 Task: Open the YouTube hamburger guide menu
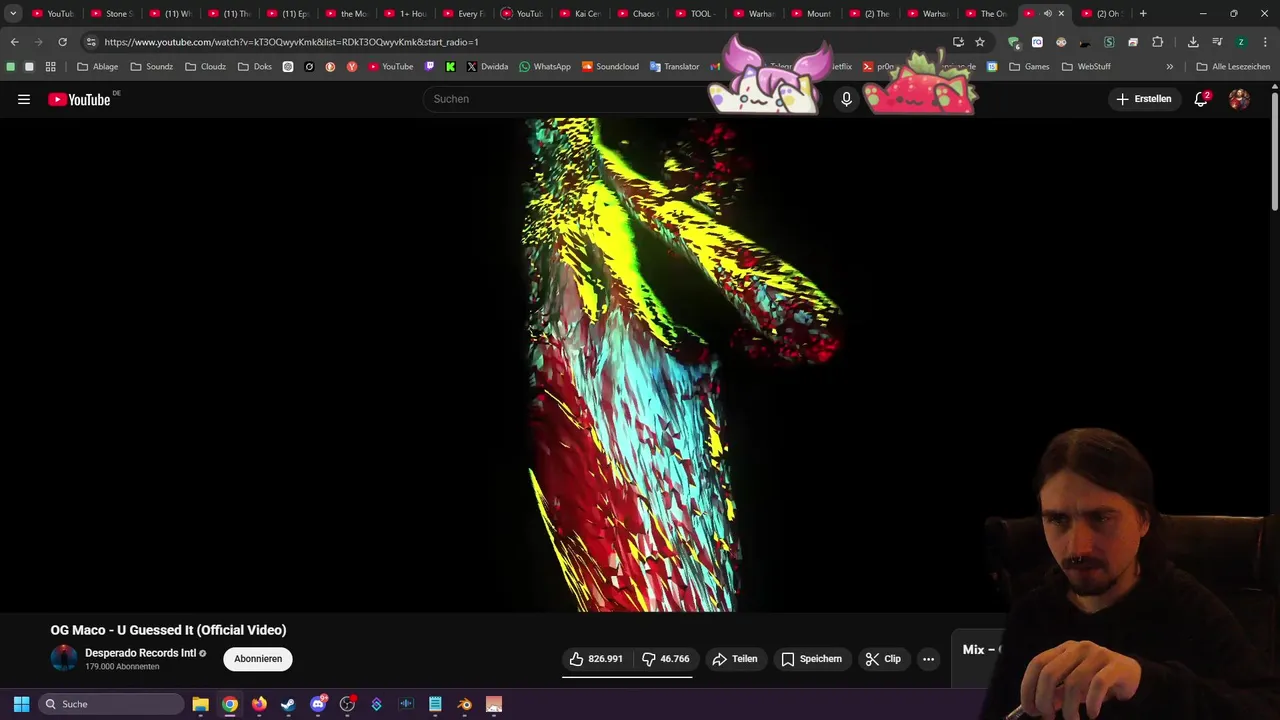click(x=24, y=99)
